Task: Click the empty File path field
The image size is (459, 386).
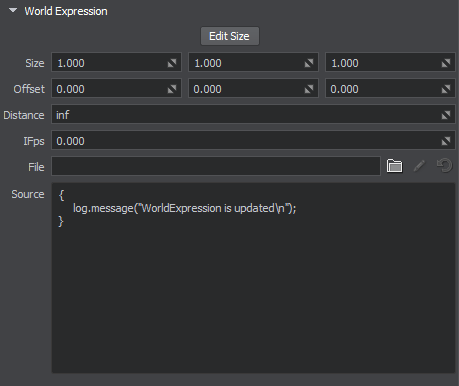Action: 216,166
